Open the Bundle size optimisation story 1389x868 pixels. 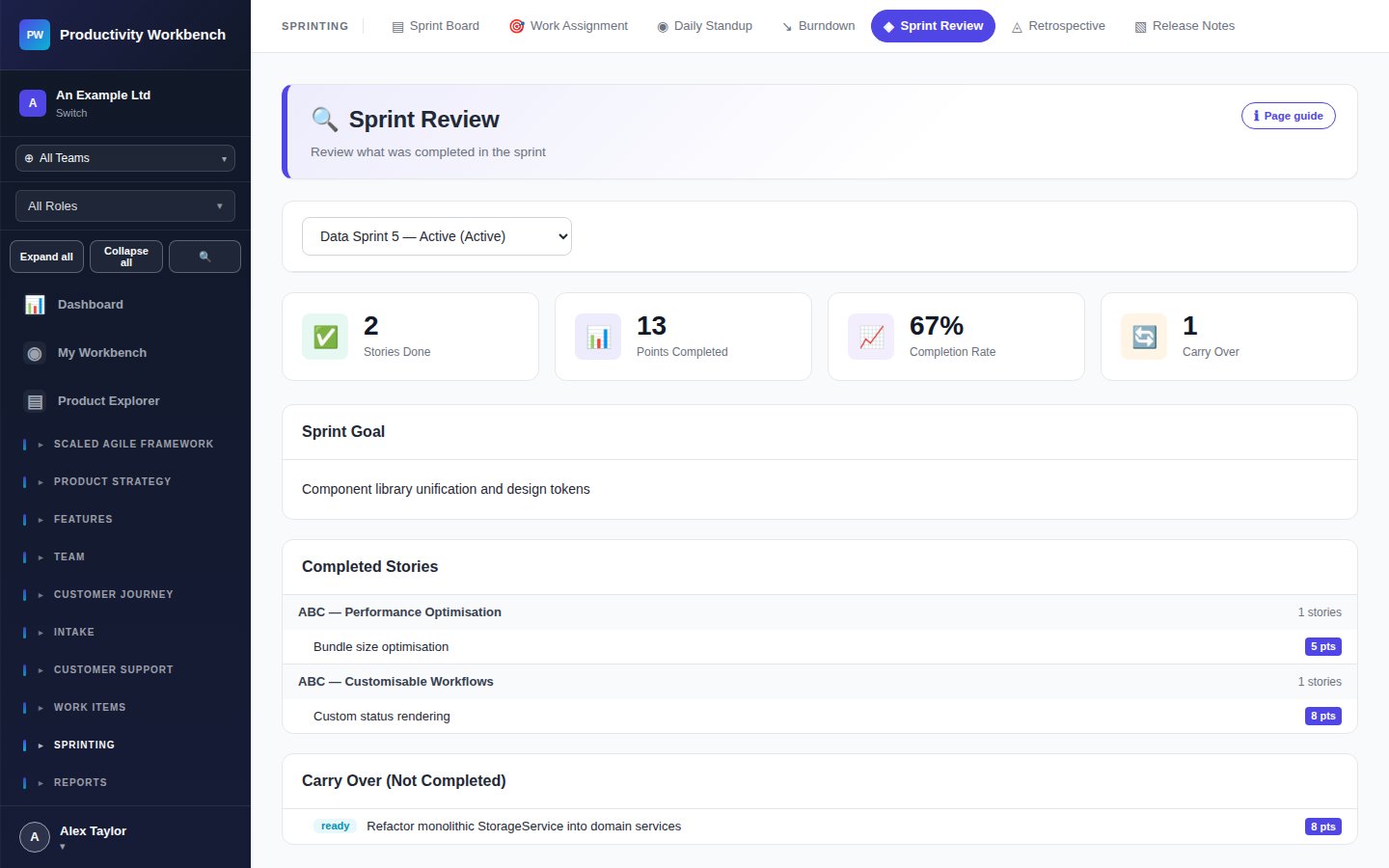point(820,647)
